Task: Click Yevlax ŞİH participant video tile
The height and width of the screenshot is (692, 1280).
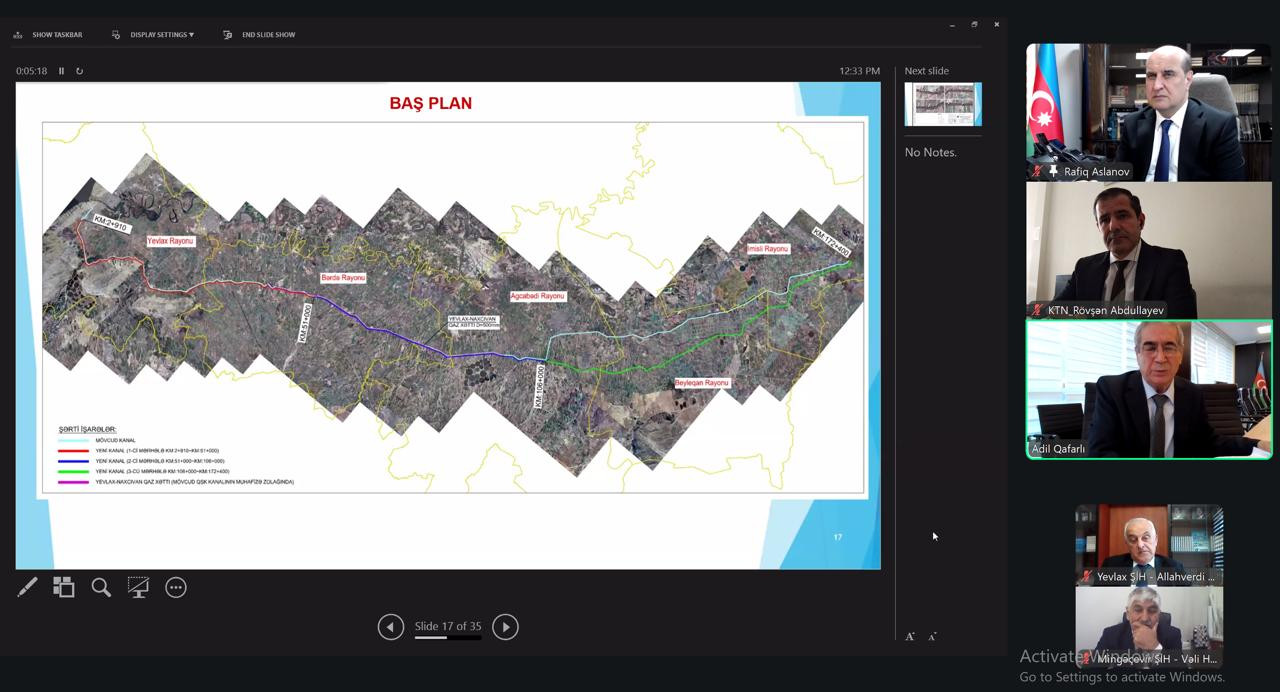Action: point(1149,545)
